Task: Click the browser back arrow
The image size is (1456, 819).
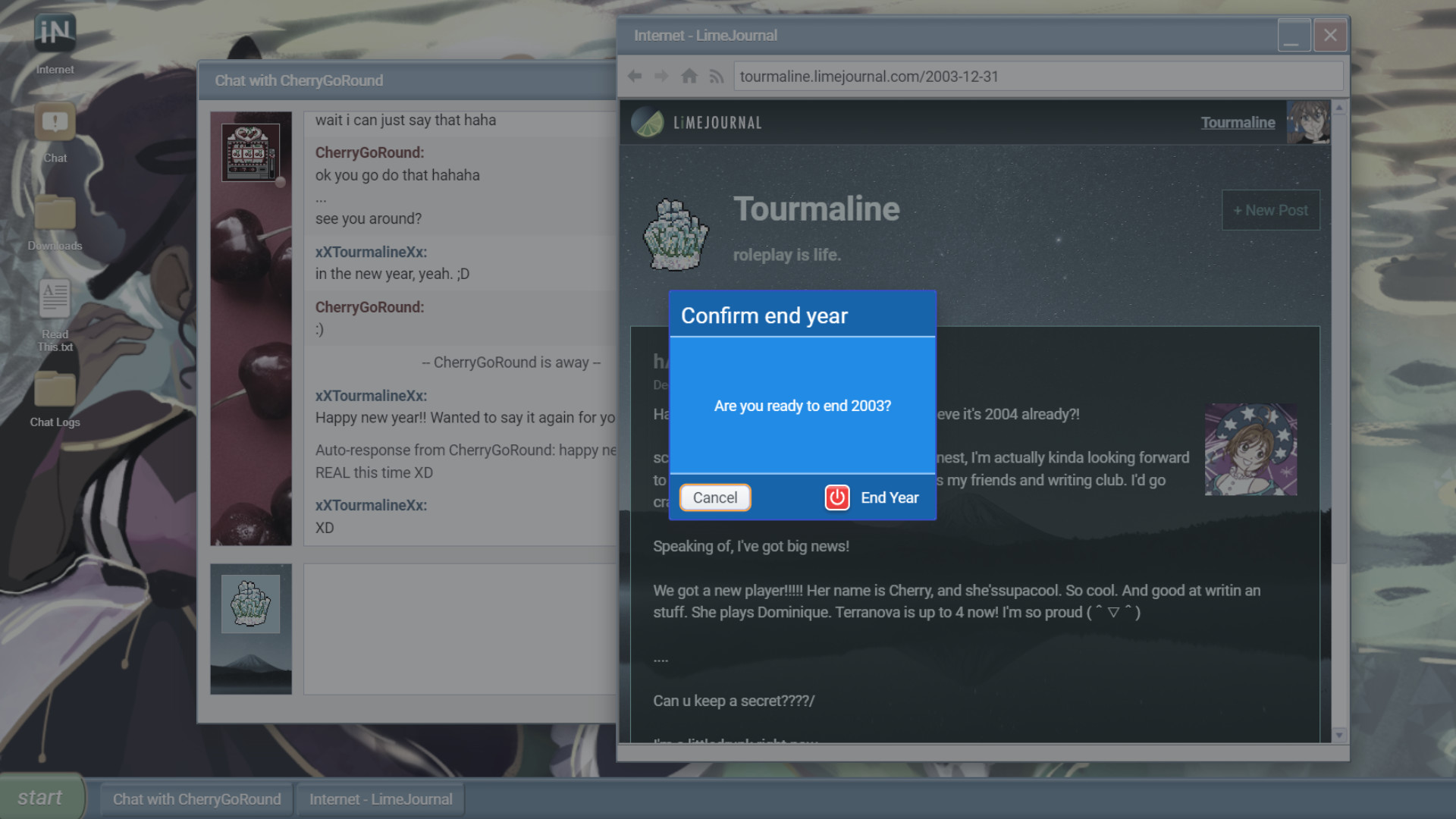Action: (x=635, y=76)
